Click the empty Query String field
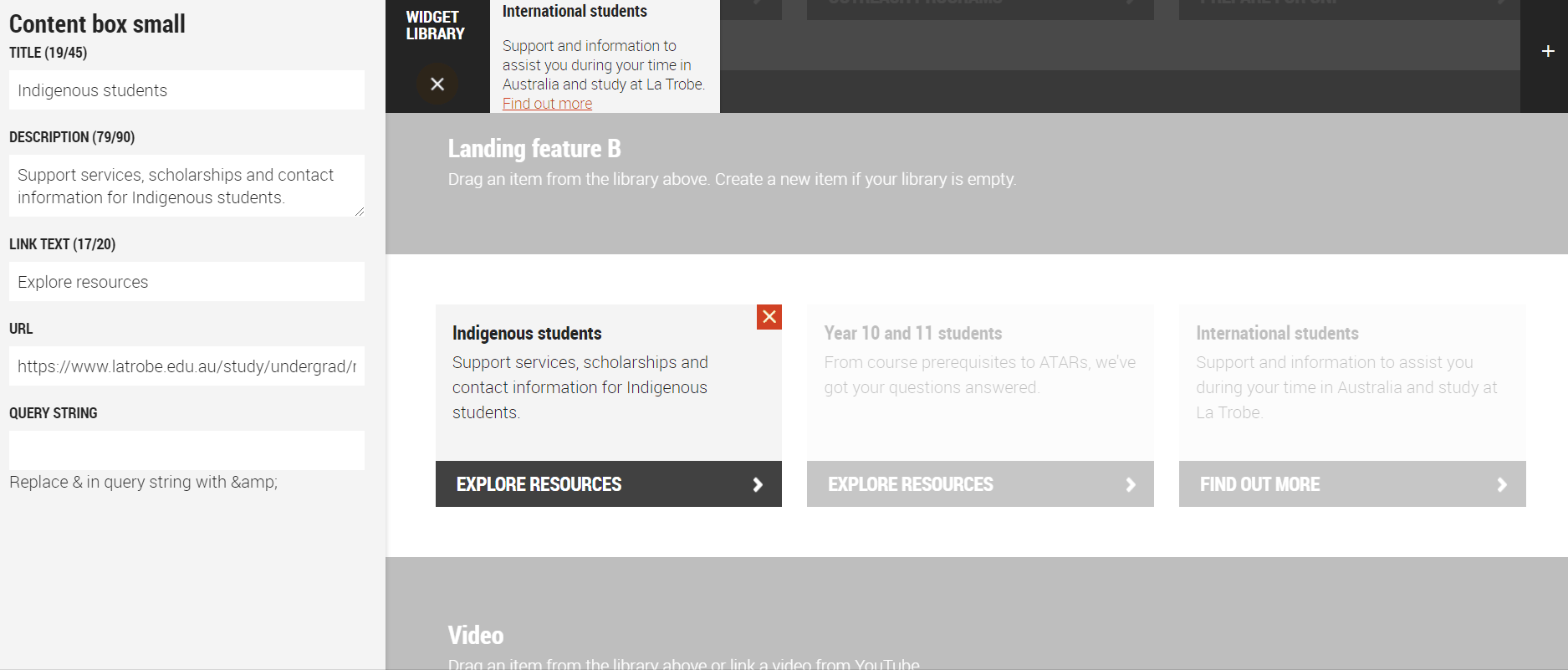This screenshot has width=1568, height=670. 186,450
